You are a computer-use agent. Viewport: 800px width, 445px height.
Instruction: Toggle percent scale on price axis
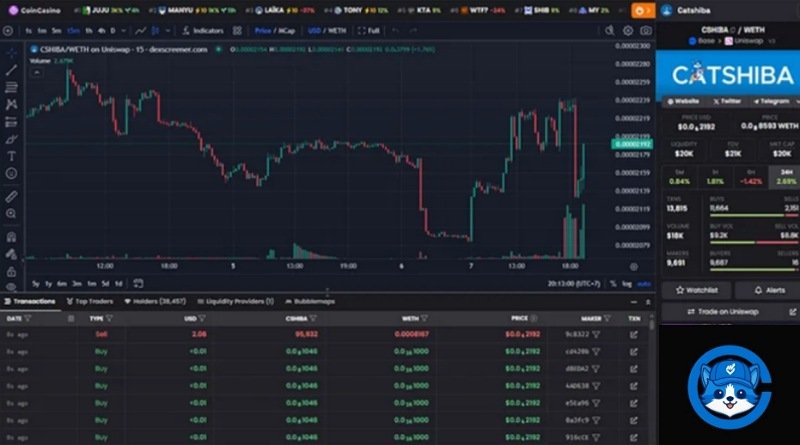613,284
